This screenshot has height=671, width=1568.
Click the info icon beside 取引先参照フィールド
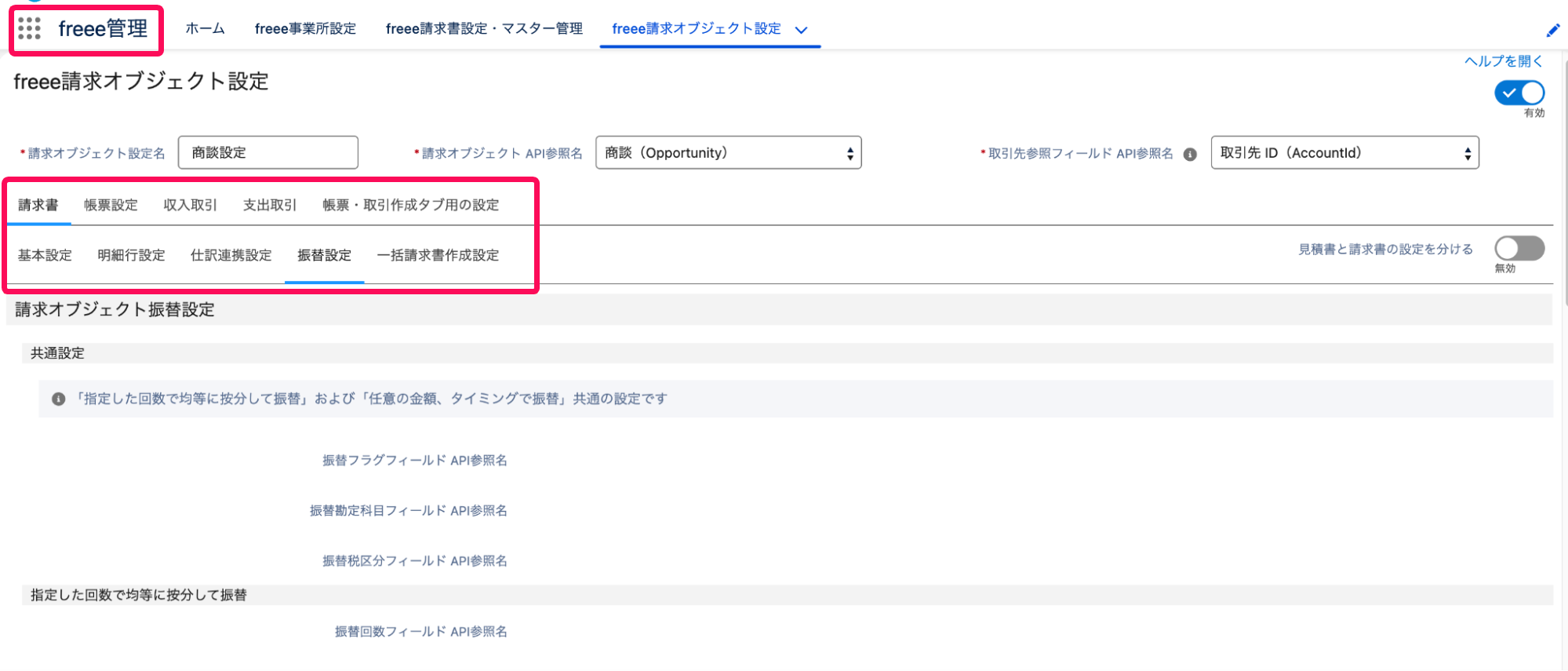coord(1190,154)
